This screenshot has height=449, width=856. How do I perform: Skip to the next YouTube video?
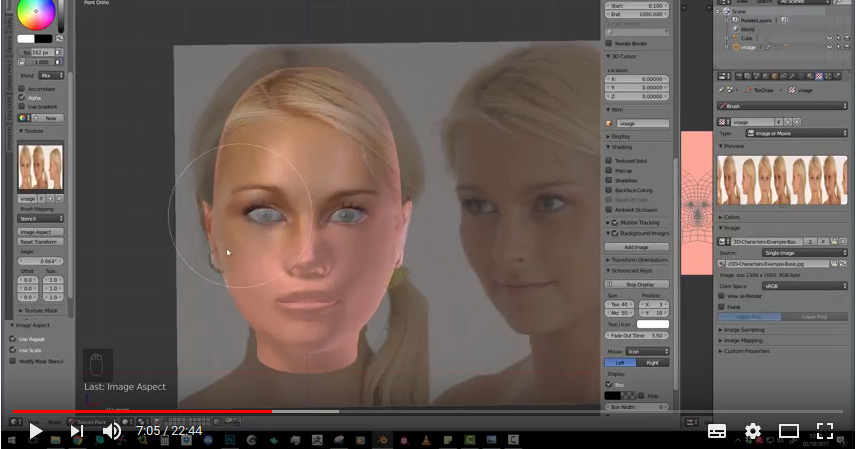coord(76,431)
